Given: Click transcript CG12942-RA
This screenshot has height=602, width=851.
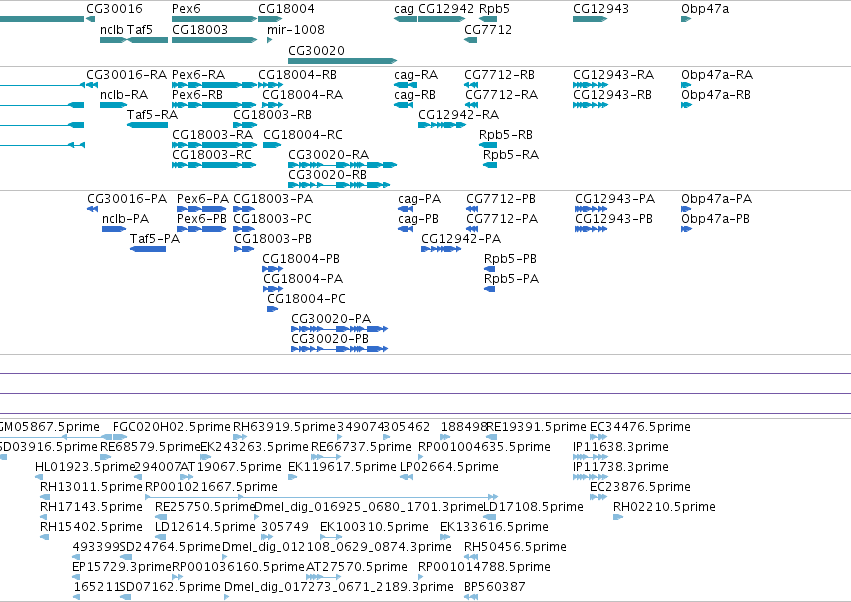Looking at the screenshot, I should pos(459,115).
